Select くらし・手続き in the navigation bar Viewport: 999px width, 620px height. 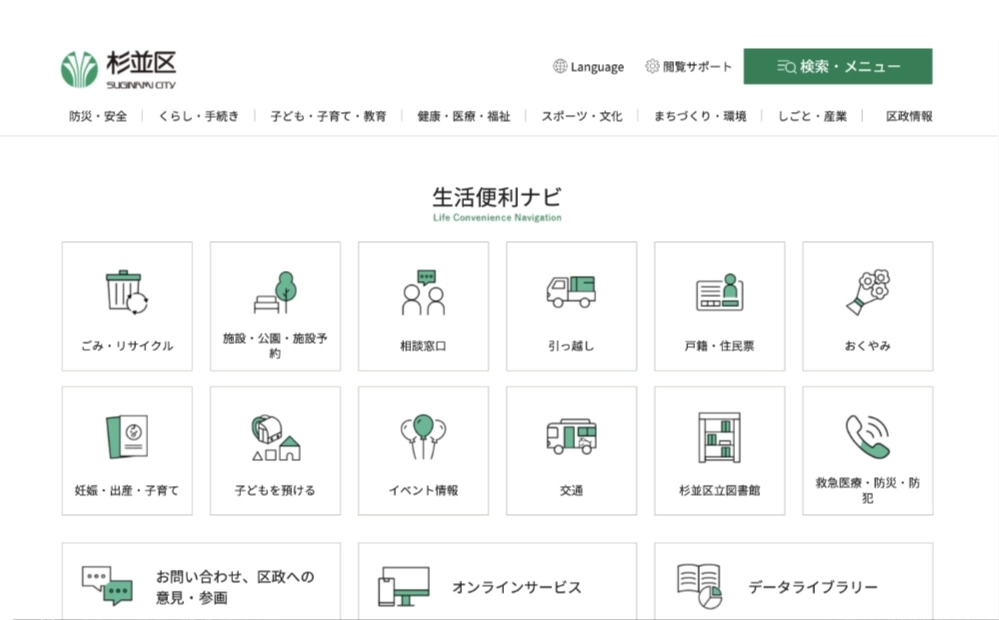point(198,115)
